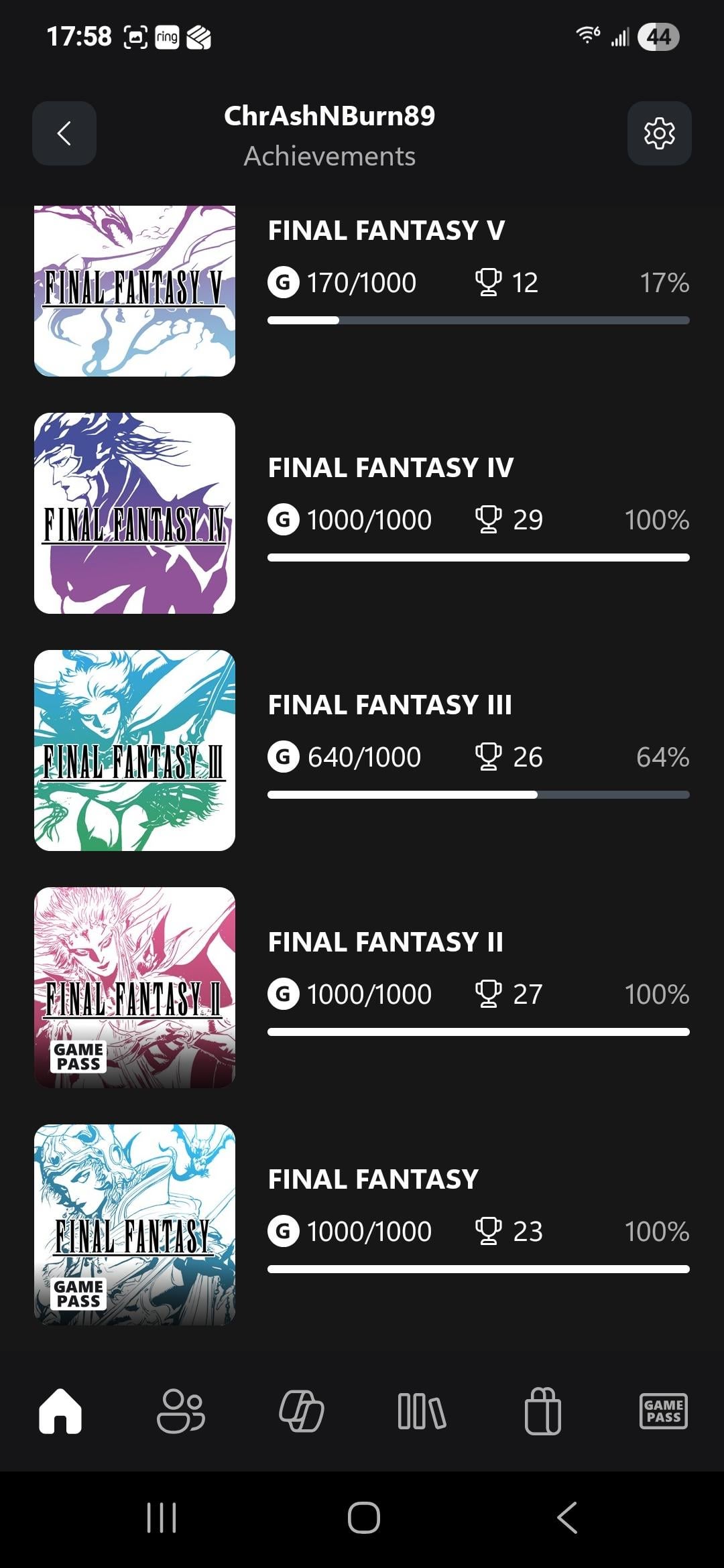Open the Store shopping bag icon
Viewport: 724px width, 1568px height.
(542, 1411)
